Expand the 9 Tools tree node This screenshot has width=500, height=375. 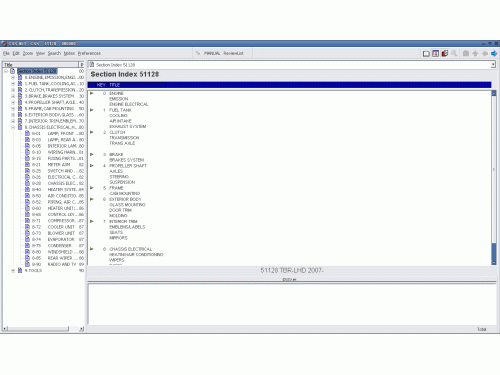click(x=13, y=271)
